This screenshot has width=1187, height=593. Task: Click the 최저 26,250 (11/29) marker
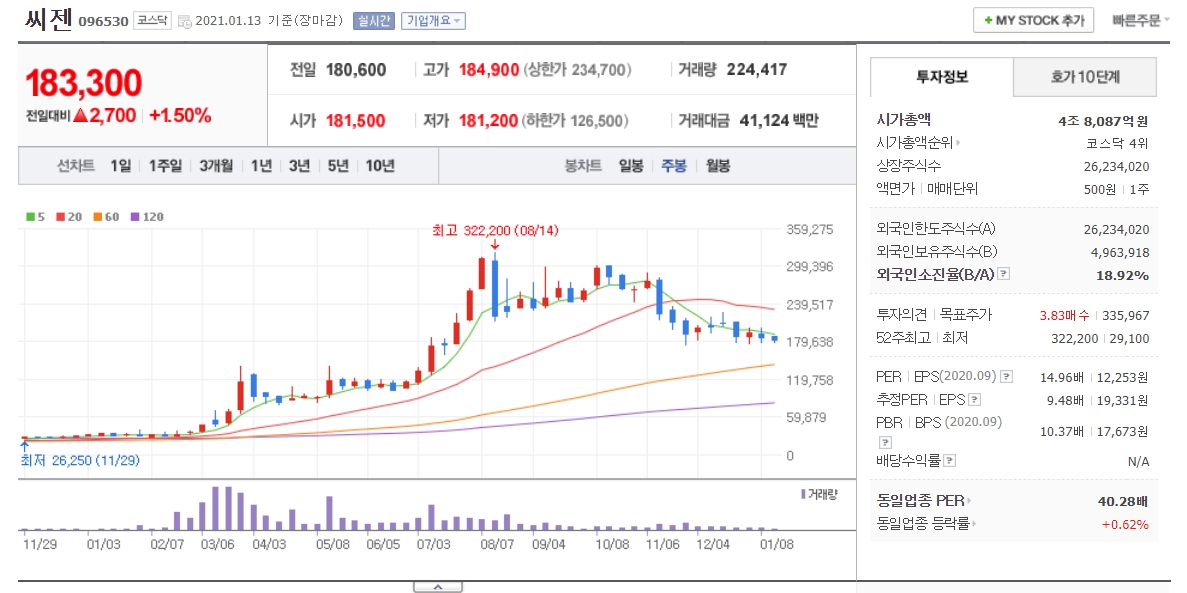[81, 460]
